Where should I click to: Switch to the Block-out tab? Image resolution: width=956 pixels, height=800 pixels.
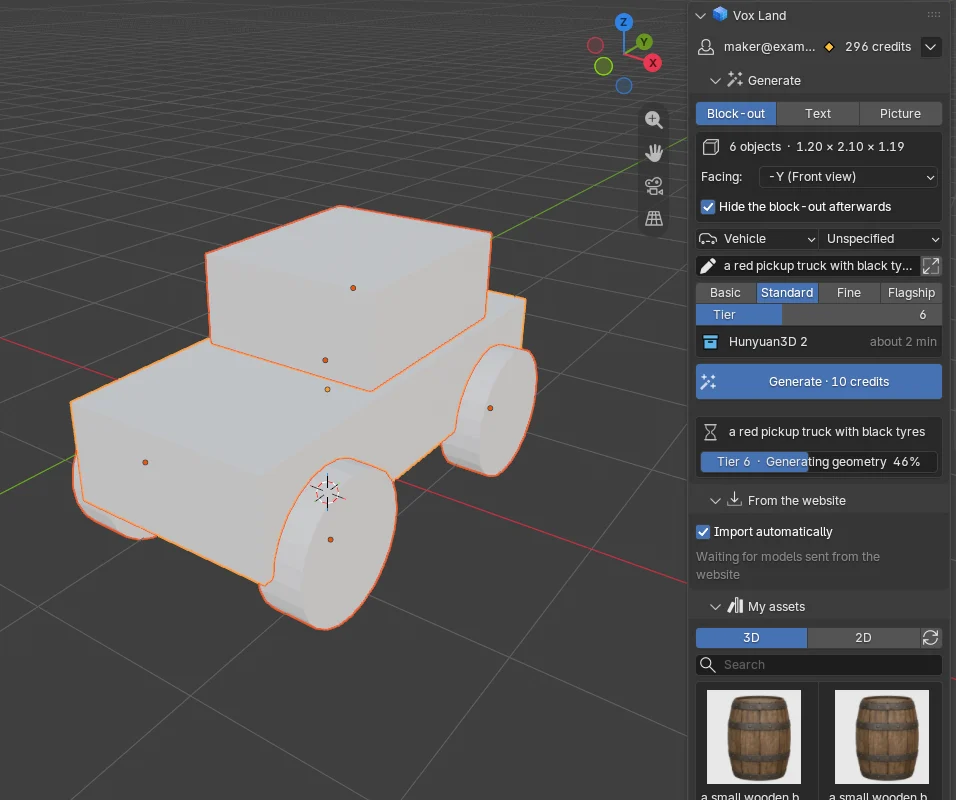736,113
